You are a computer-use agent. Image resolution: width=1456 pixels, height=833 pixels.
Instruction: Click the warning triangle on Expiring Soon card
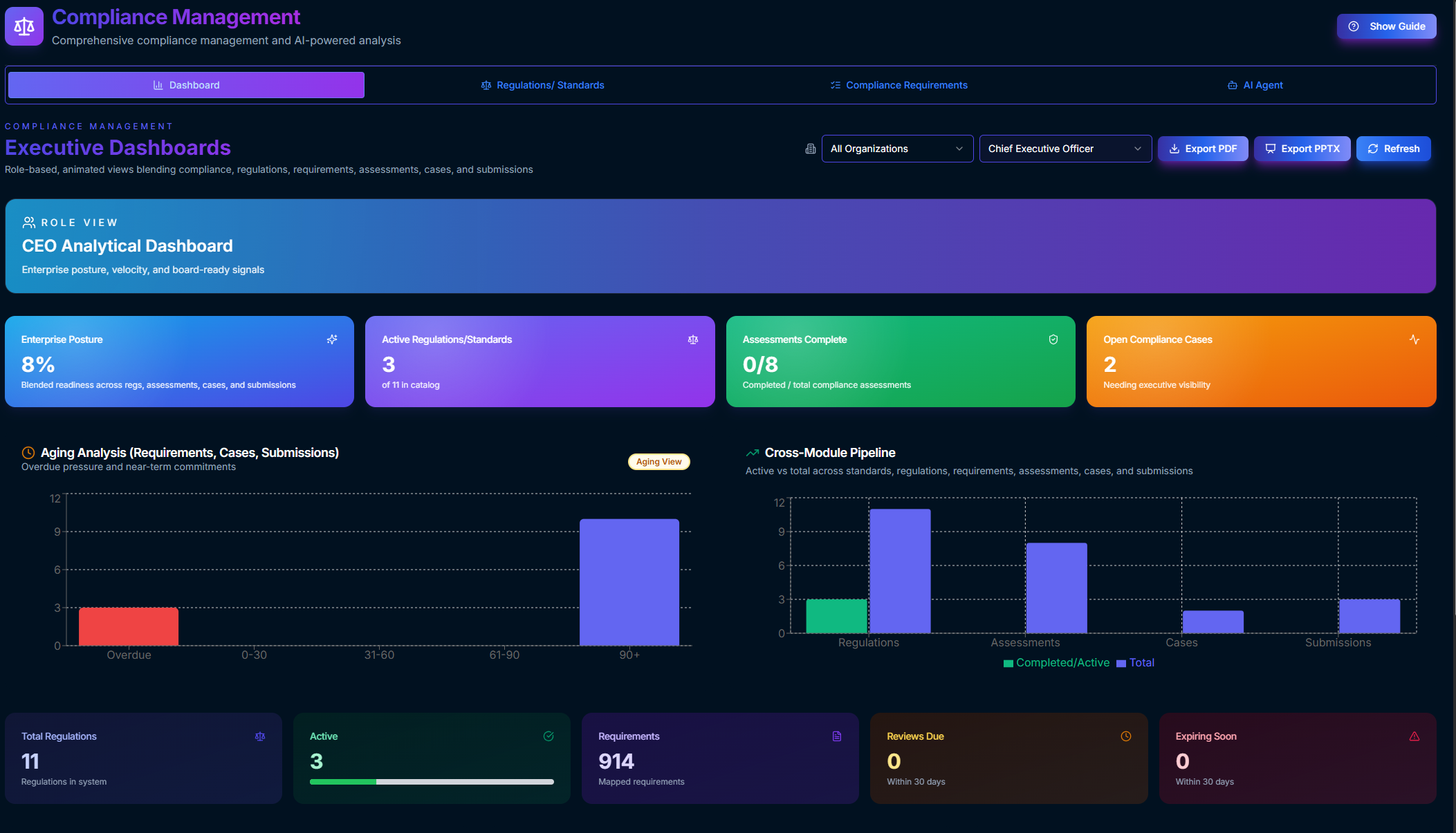point(1414,736)
